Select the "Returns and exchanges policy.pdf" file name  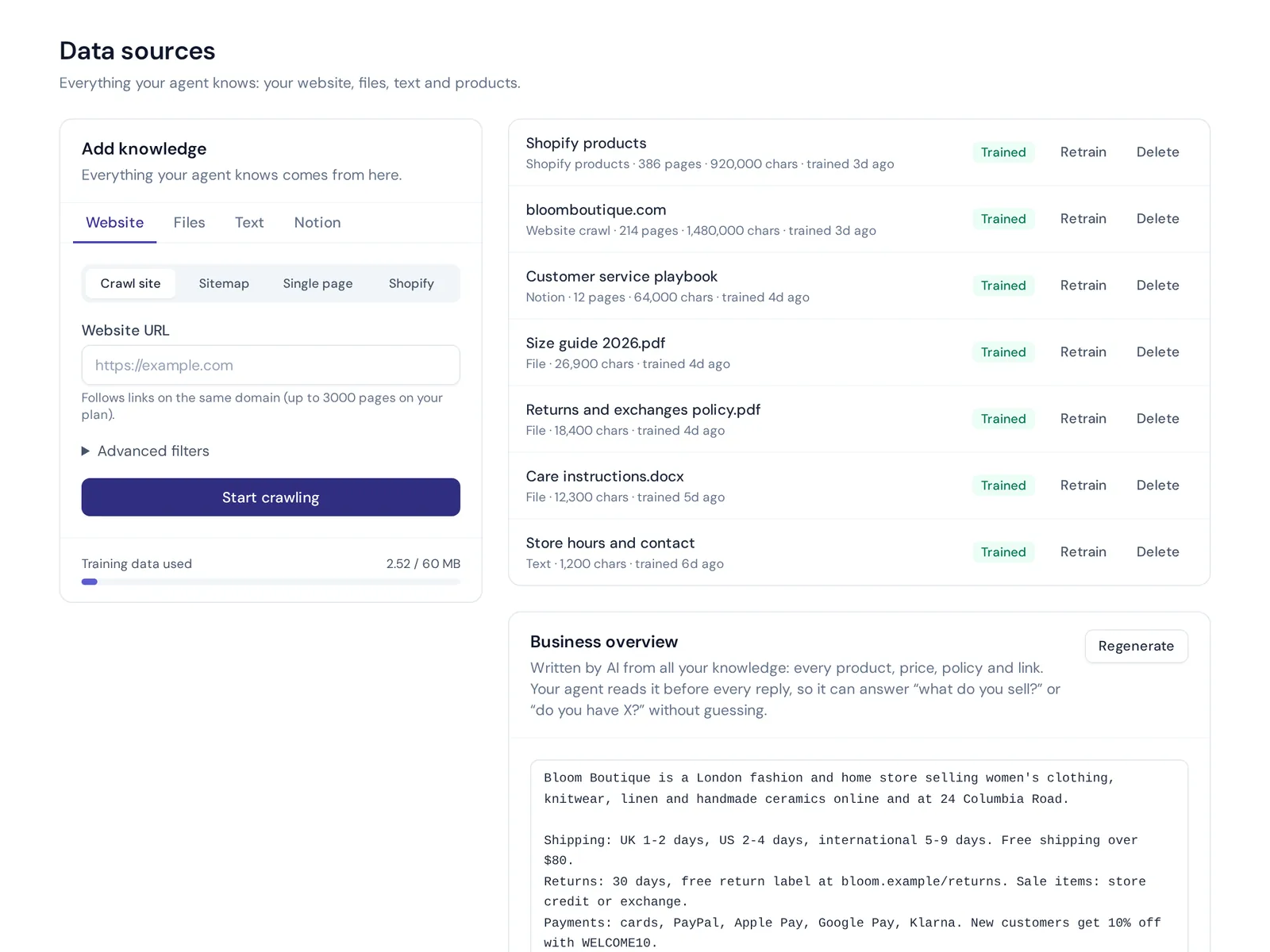(643, 410)
